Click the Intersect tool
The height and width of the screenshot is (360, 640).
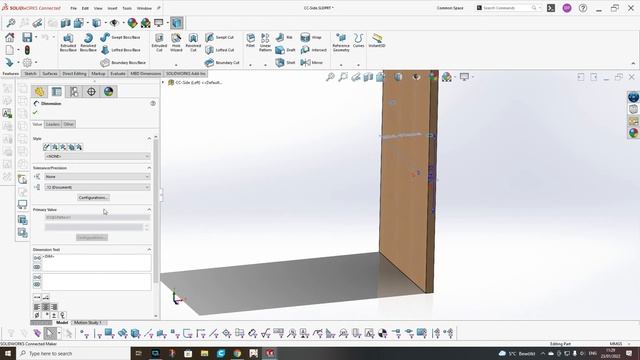point(313,50)
